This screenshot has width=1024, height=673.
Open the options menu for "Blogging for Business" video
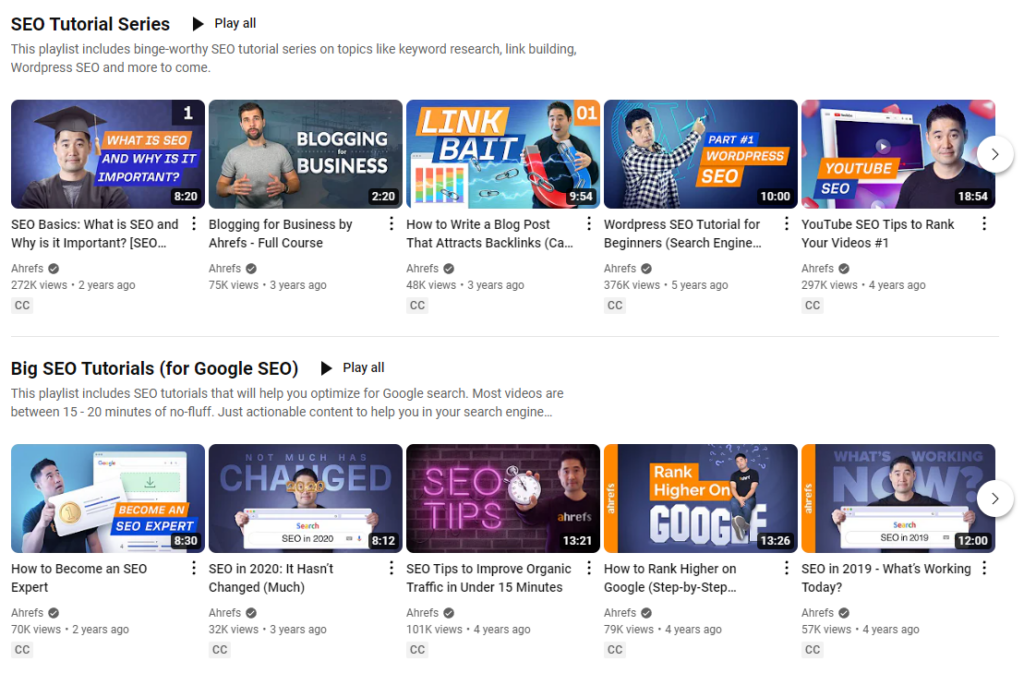[391, 223]
